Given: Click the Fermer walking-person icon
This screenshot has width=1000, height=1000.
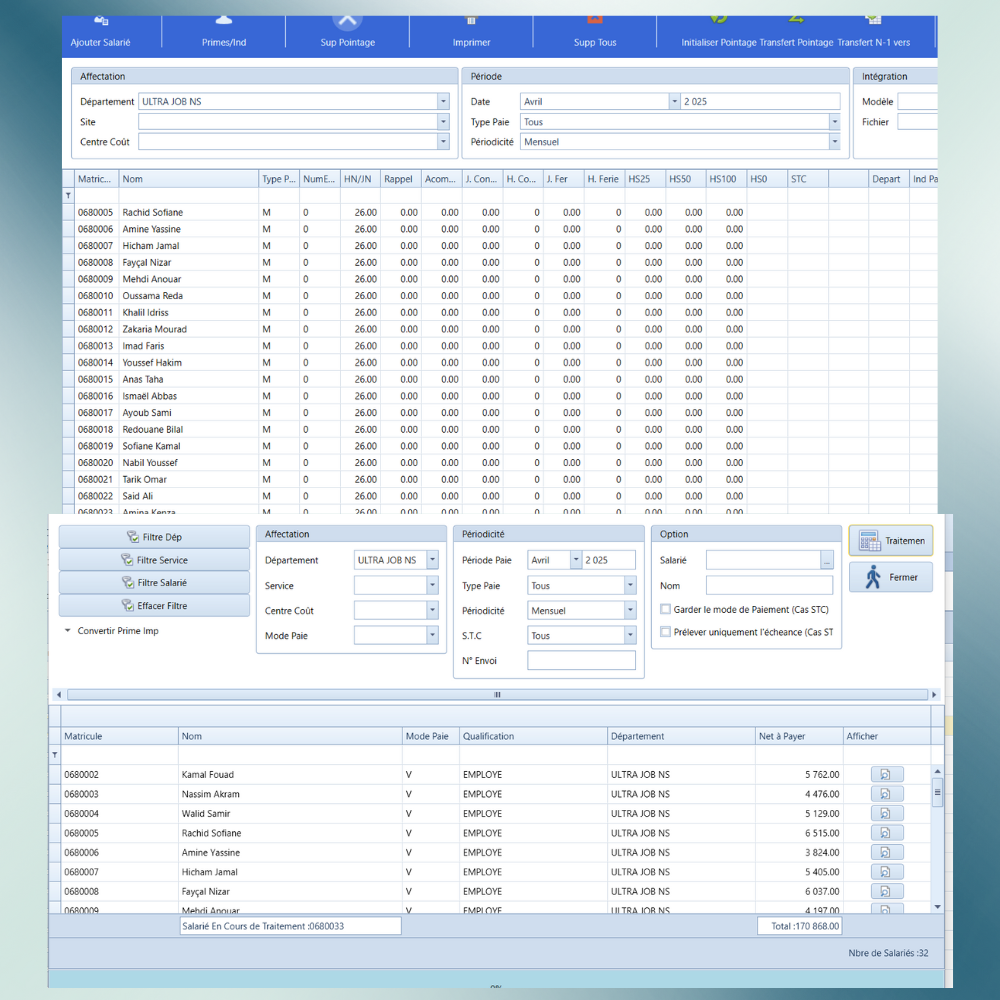Looking at the screenshot, I should point(890,577).
